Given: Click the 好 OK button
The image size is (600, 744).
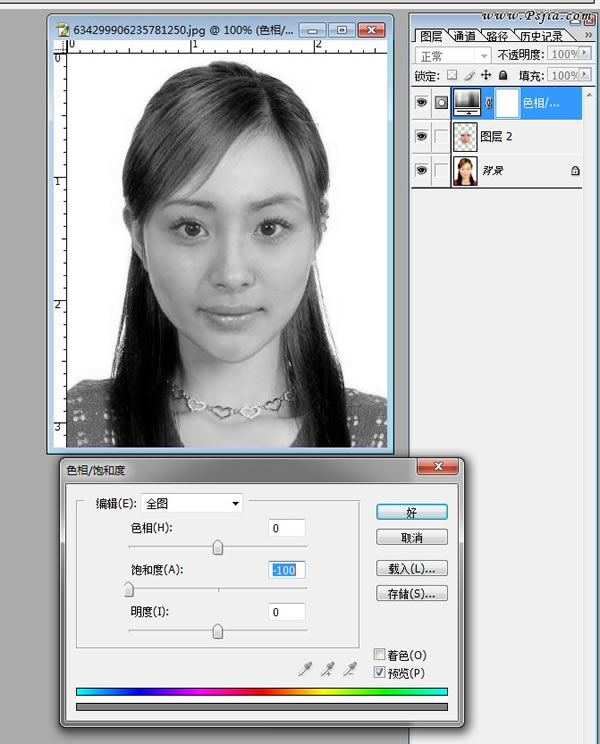Looking at the screenshot, I should click(411, 511).
